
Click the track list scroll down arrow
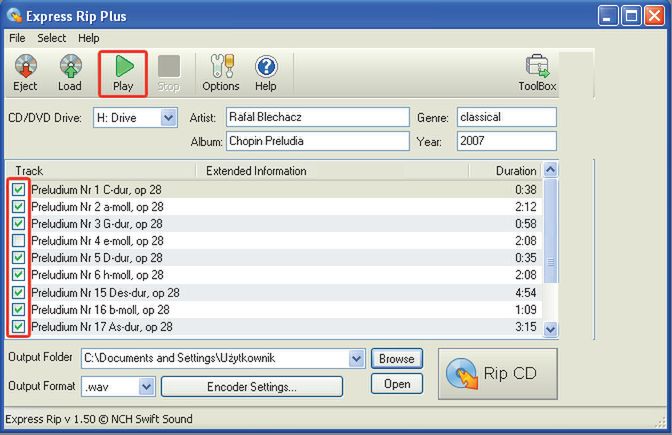tap(550, 329)
